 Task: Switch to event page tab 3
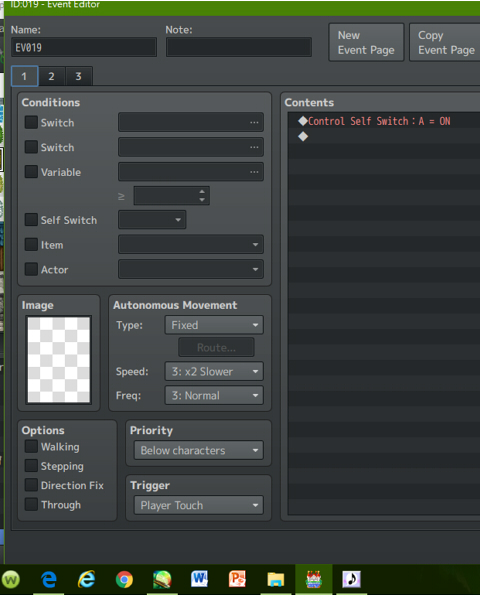click(78, 76)
